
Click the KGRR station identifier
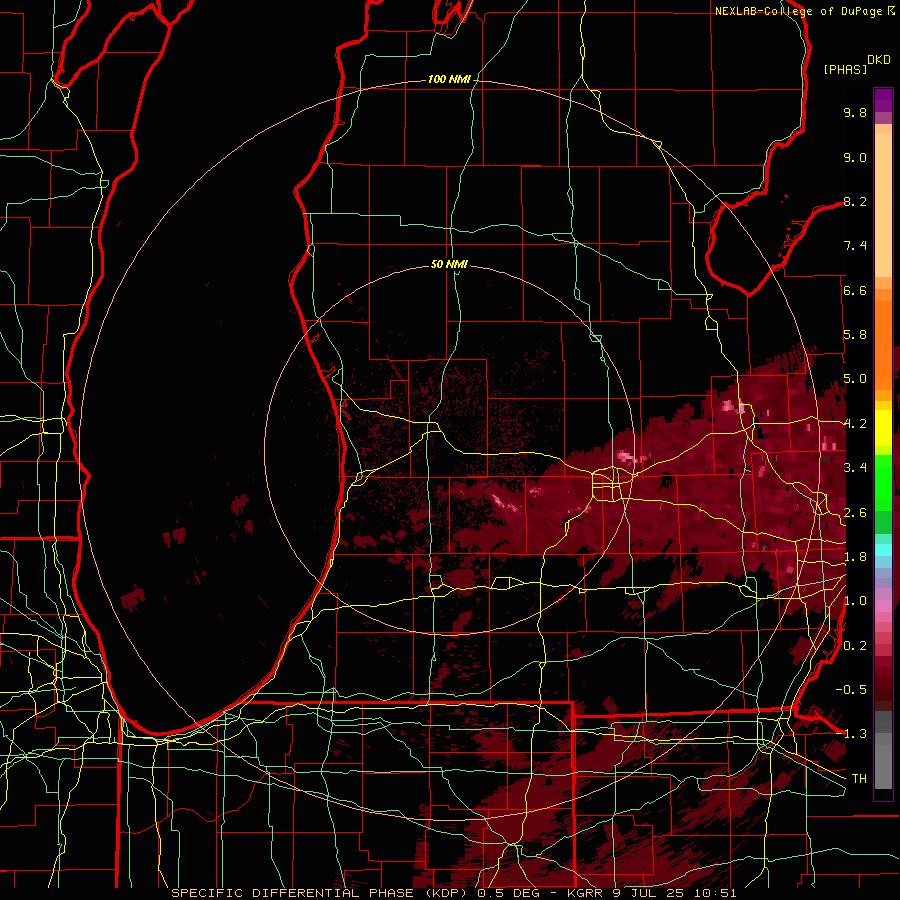[x=585, y=893]
